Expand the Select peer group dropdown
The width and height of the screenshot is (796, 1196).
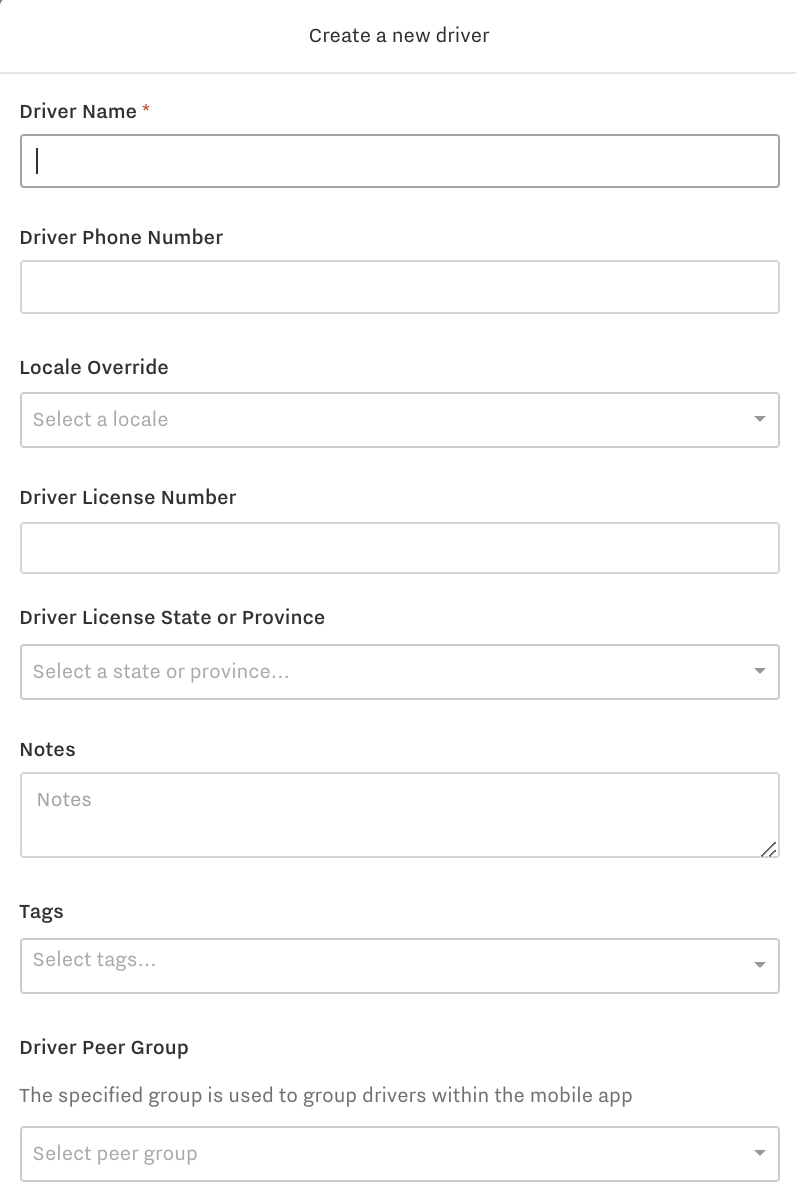pos(400,1153)
